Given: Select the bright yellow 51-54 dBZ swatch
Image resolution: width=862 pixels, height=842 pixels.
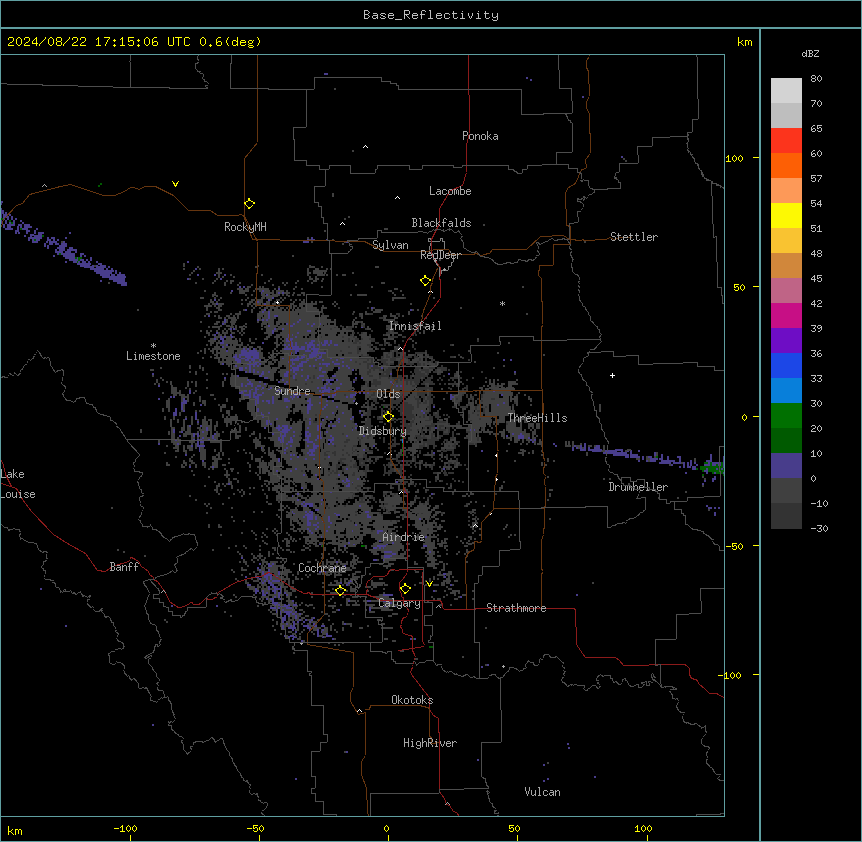Looking at the screenshot, I should pyautogui.click(x=786, y=215).
